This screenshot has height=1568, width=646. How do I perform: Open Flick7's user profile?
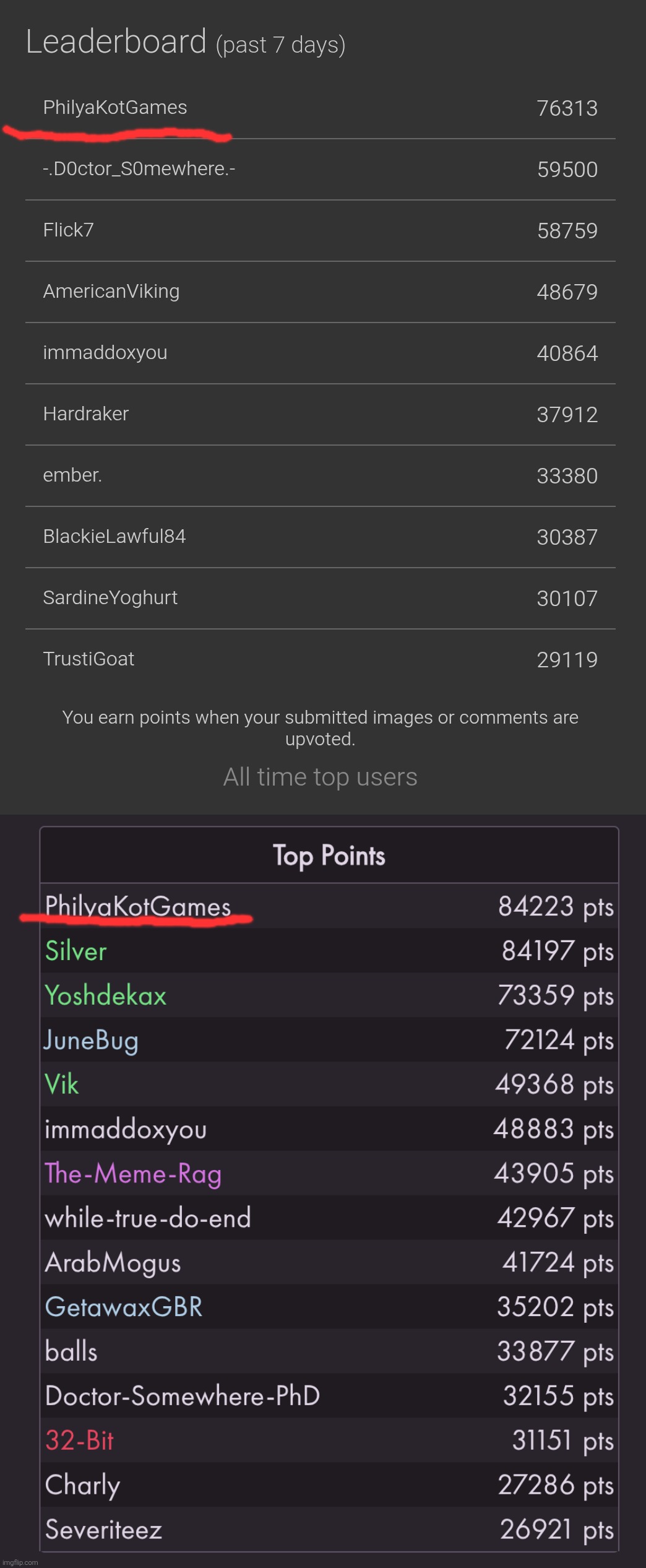(x=69, y=230)
